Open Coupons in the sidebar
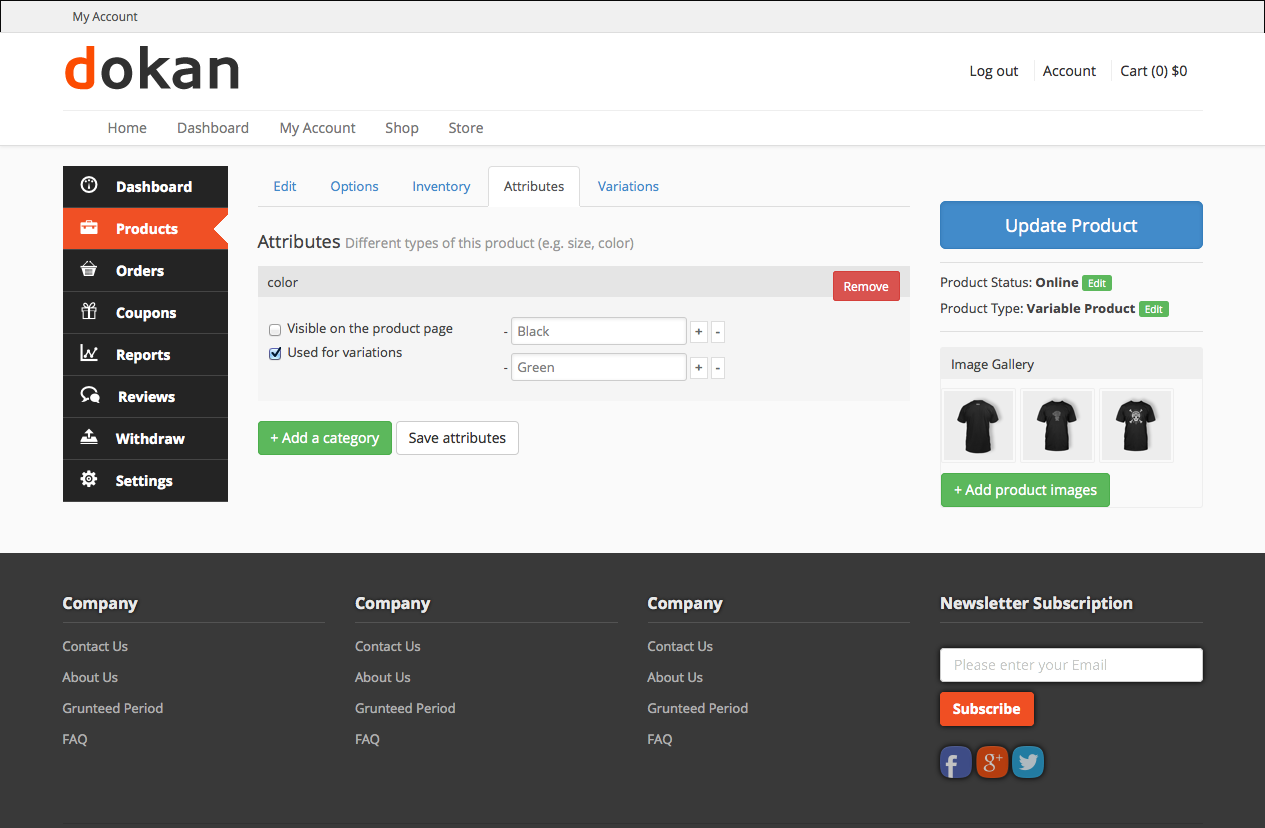 pyautogui.click(x=145, y=312)
